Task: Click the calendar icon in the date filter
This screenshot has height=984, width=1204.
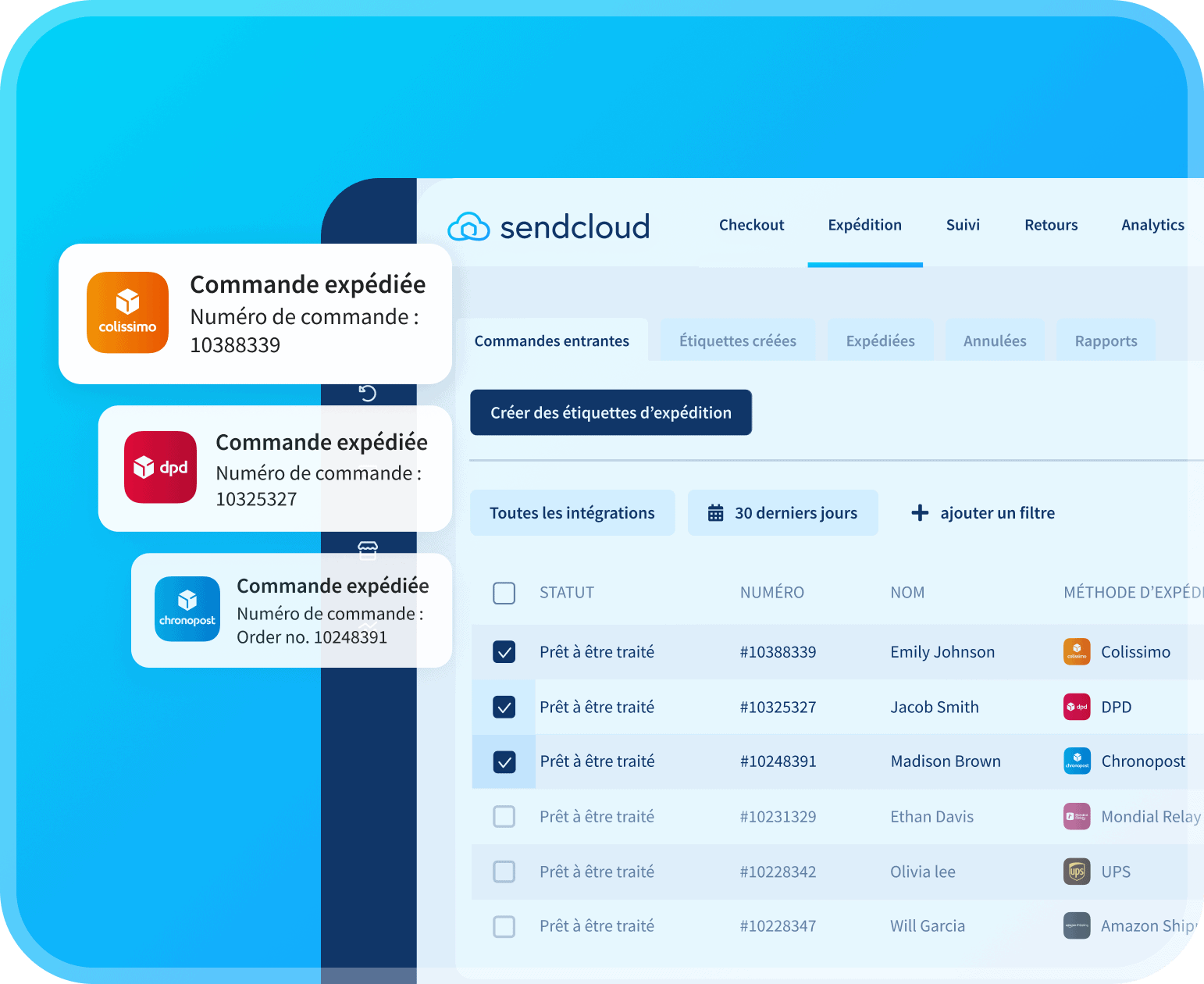Action: 715,513
